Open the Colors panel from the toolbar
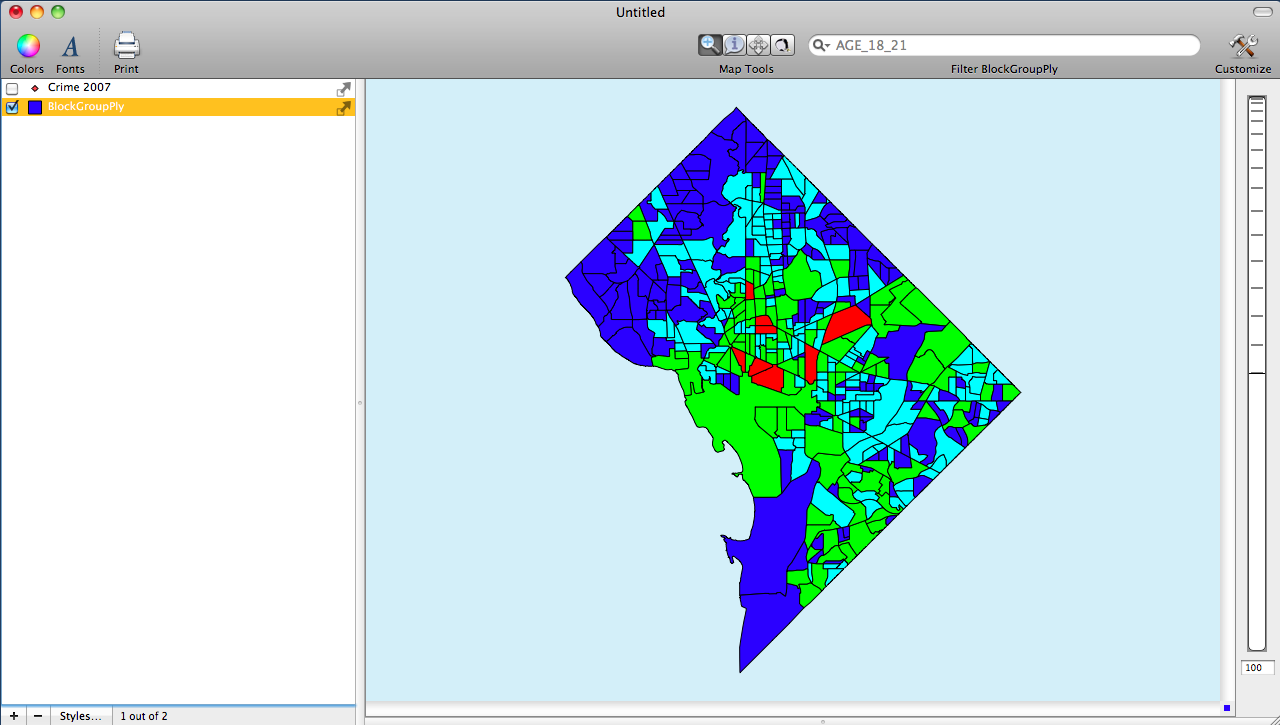The width and height of the screenshot is (1280, 725). point(27,45)
